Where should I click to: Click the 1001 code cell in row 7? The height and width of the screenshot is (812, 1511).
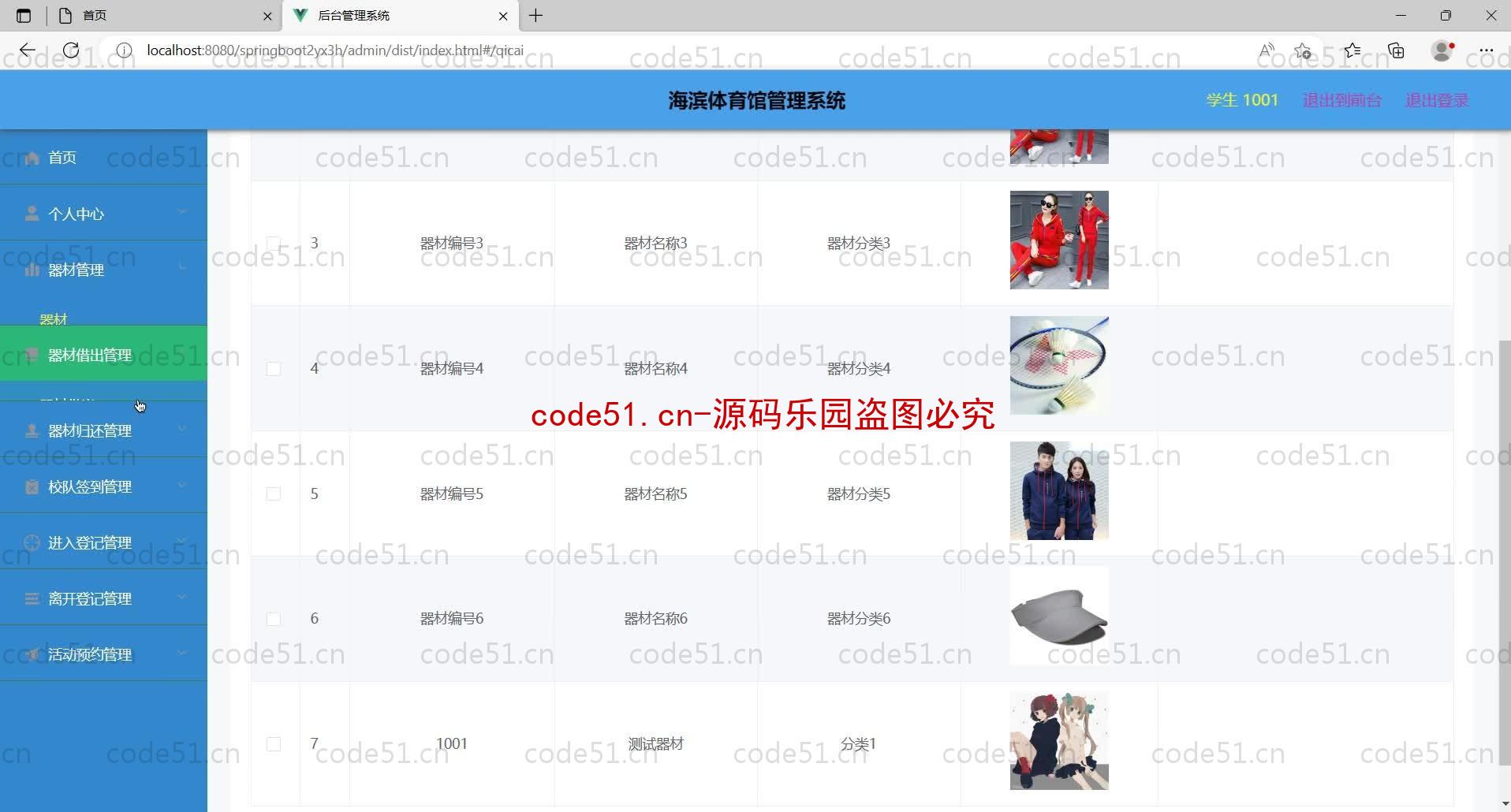point(452,743)
